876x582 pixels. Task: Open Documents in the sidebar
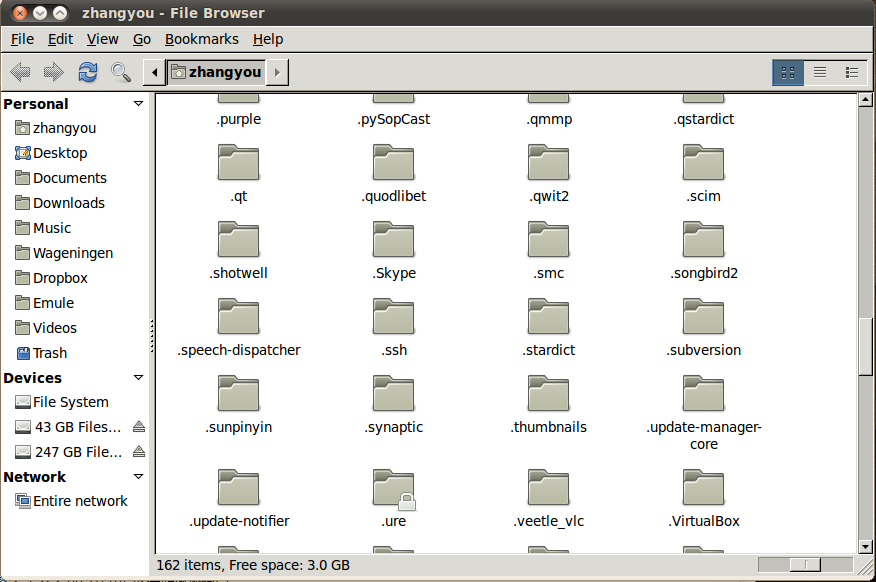(x=60, y=178)
